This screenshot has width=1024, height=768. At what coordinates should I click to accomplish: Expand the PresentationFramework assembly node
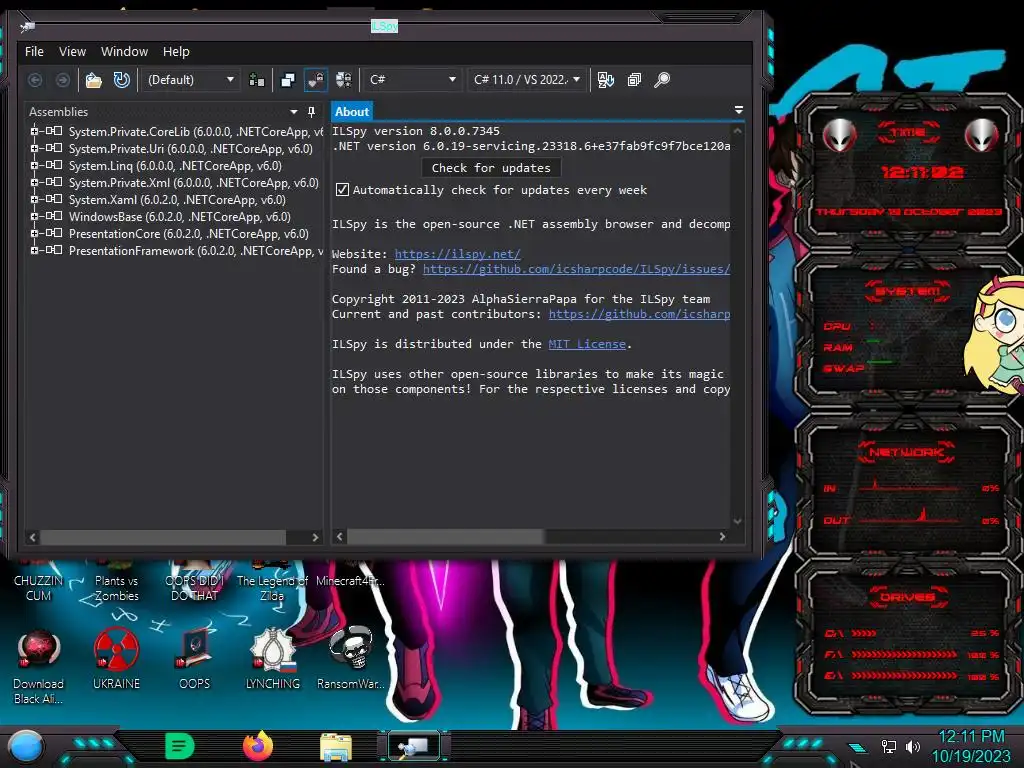35,250
